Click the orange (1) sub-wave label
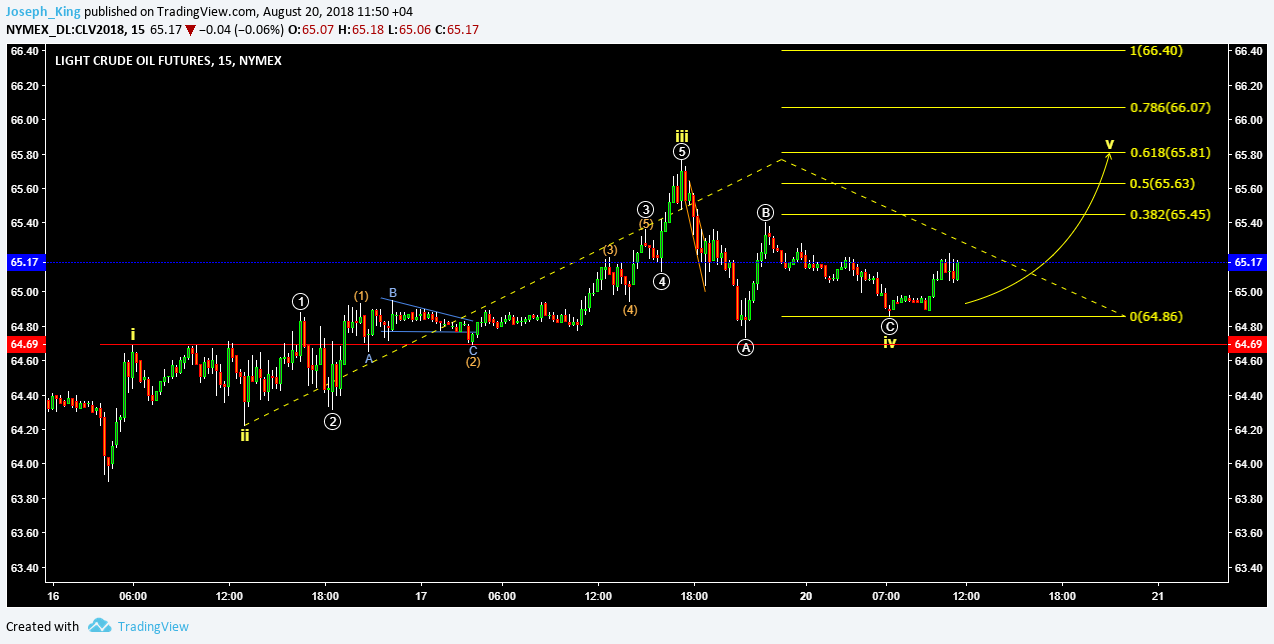 click(x=362, y=296)
